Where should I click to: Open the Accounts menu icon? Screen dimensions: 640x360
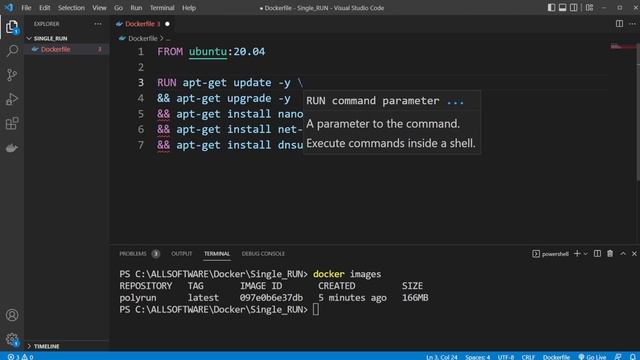[x=12, y=315]
